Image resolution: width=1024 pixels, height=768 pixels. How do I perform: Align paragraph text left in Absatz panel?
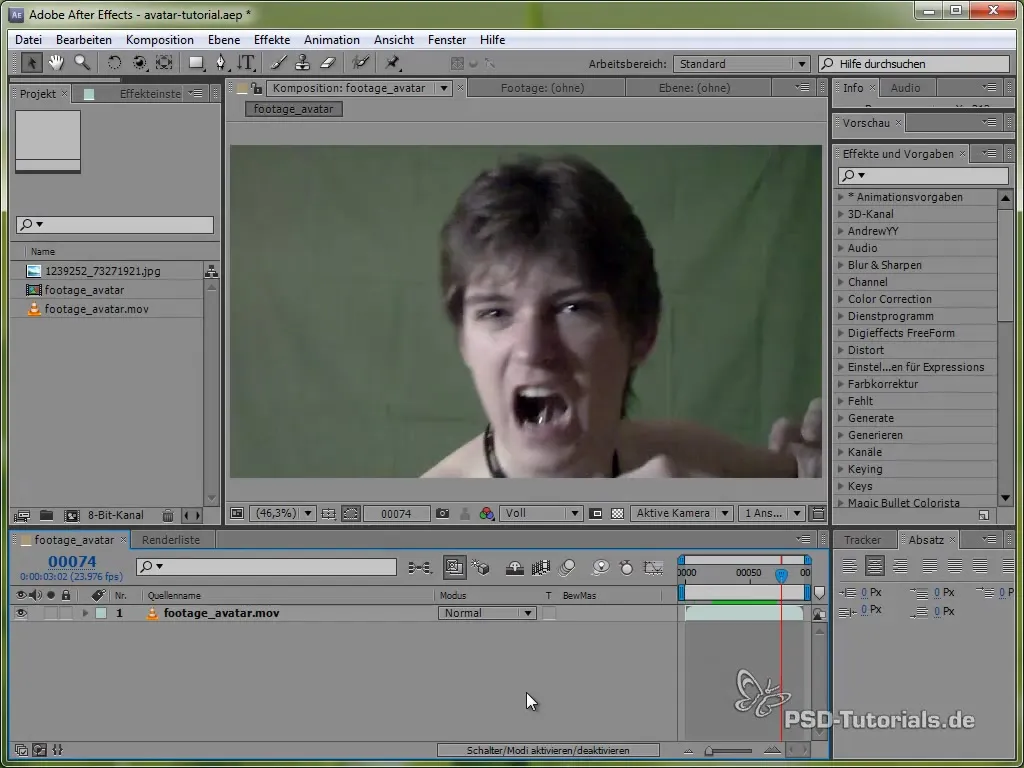[850, 566]
